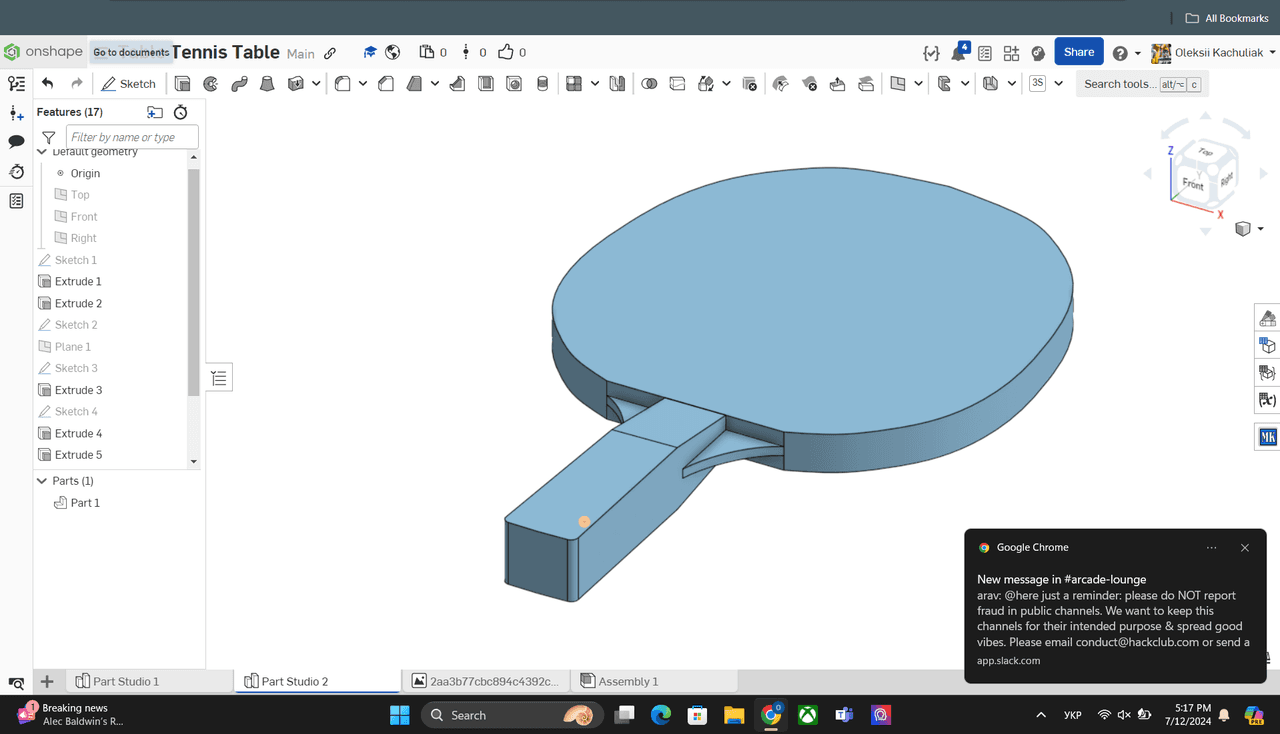The image size is (1280, 734).
Task: Collapse the Parts (1) section
Action: pyautogui.click(x=42, y=481)
